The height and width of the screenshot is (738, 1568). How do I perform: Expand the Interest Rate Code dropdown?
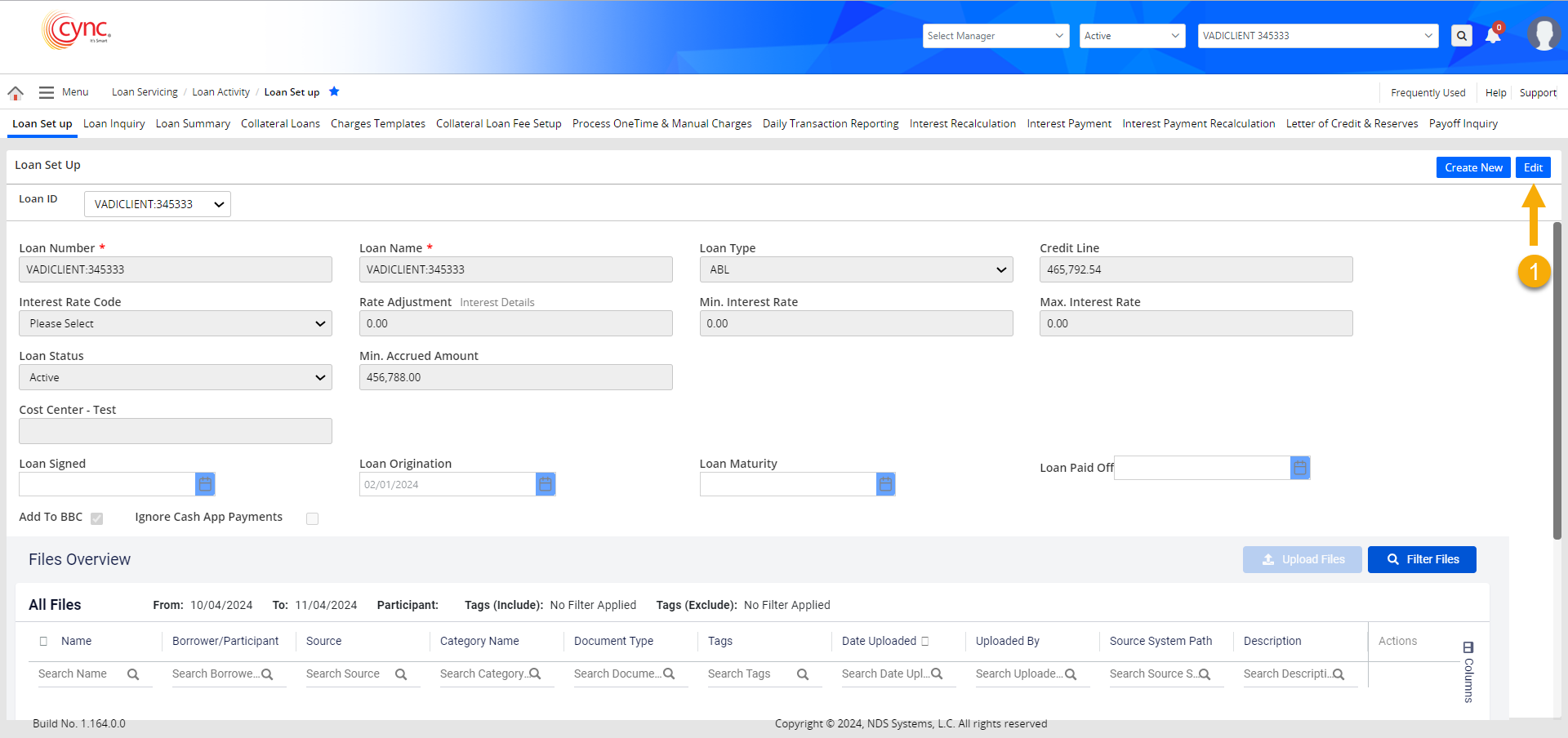coord(176,324)
